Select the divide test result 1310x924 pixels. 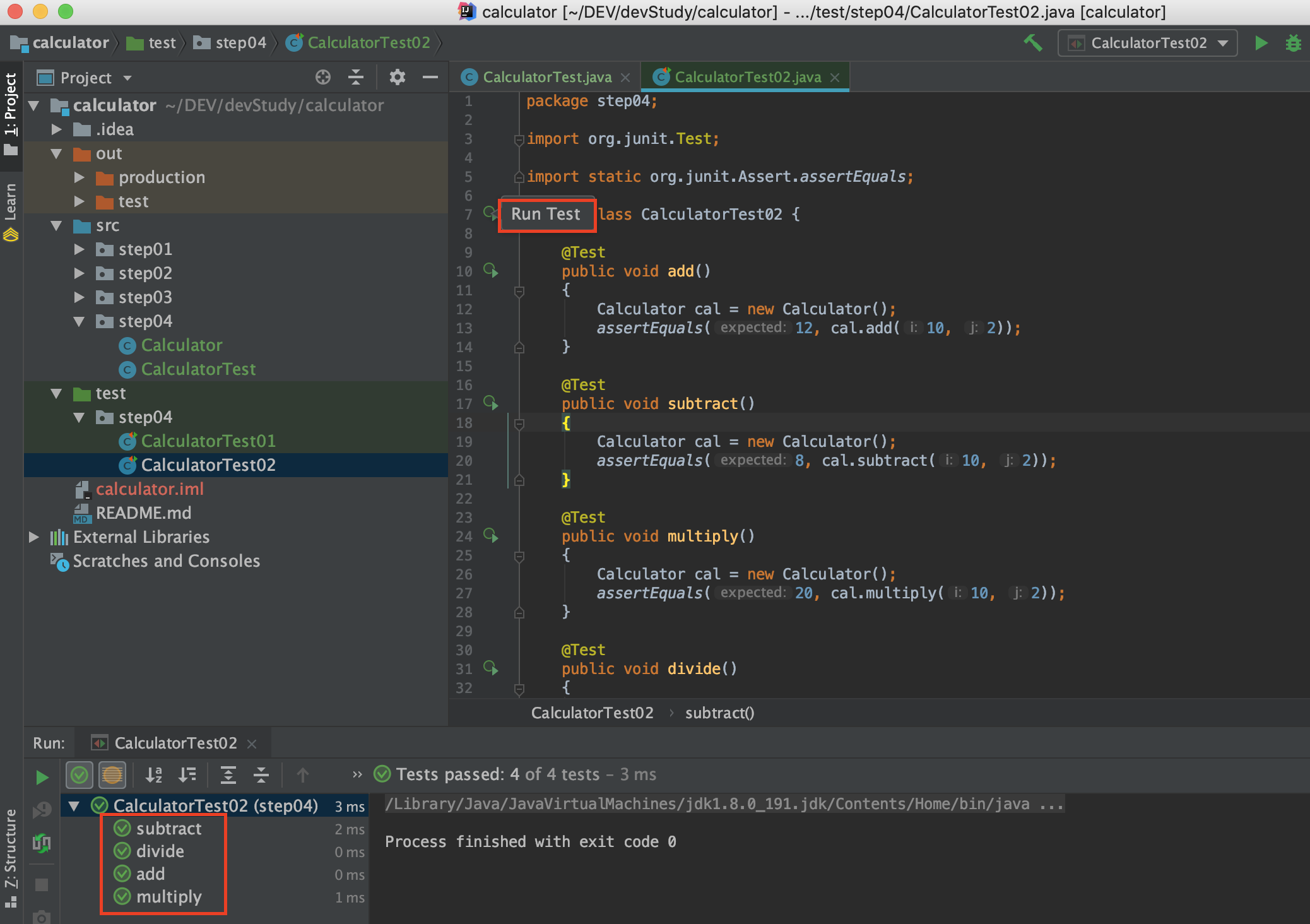click(160, 851)
